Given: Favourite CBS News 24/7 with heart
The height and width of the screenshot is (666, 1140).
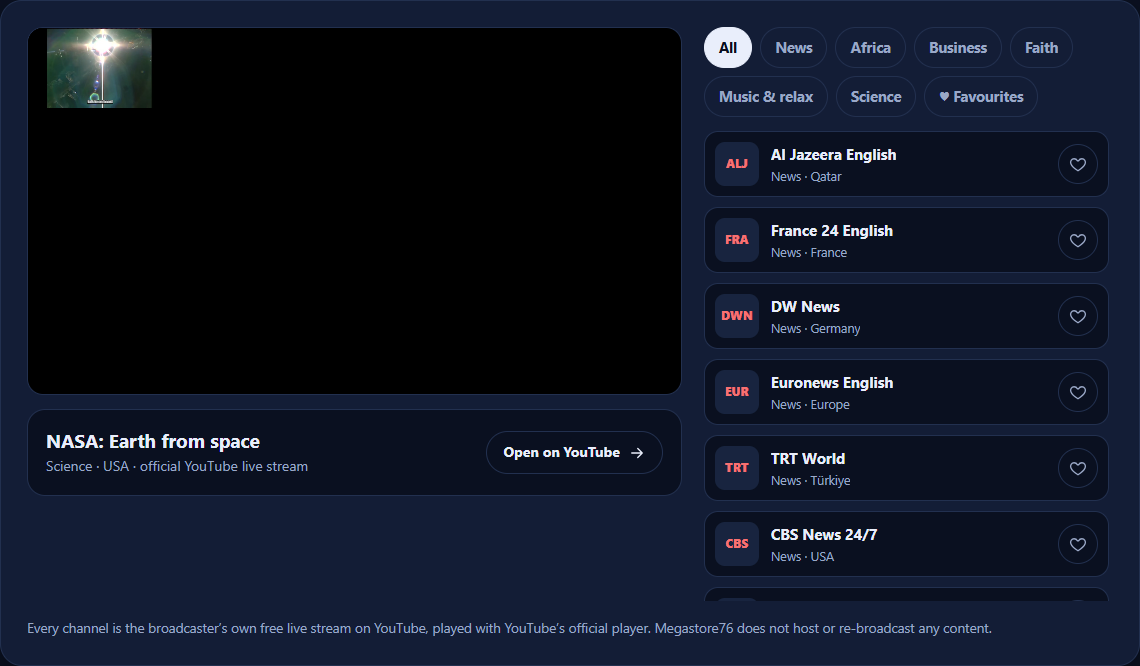Looking at the screenshot, I should click(x=1077, y=544).
